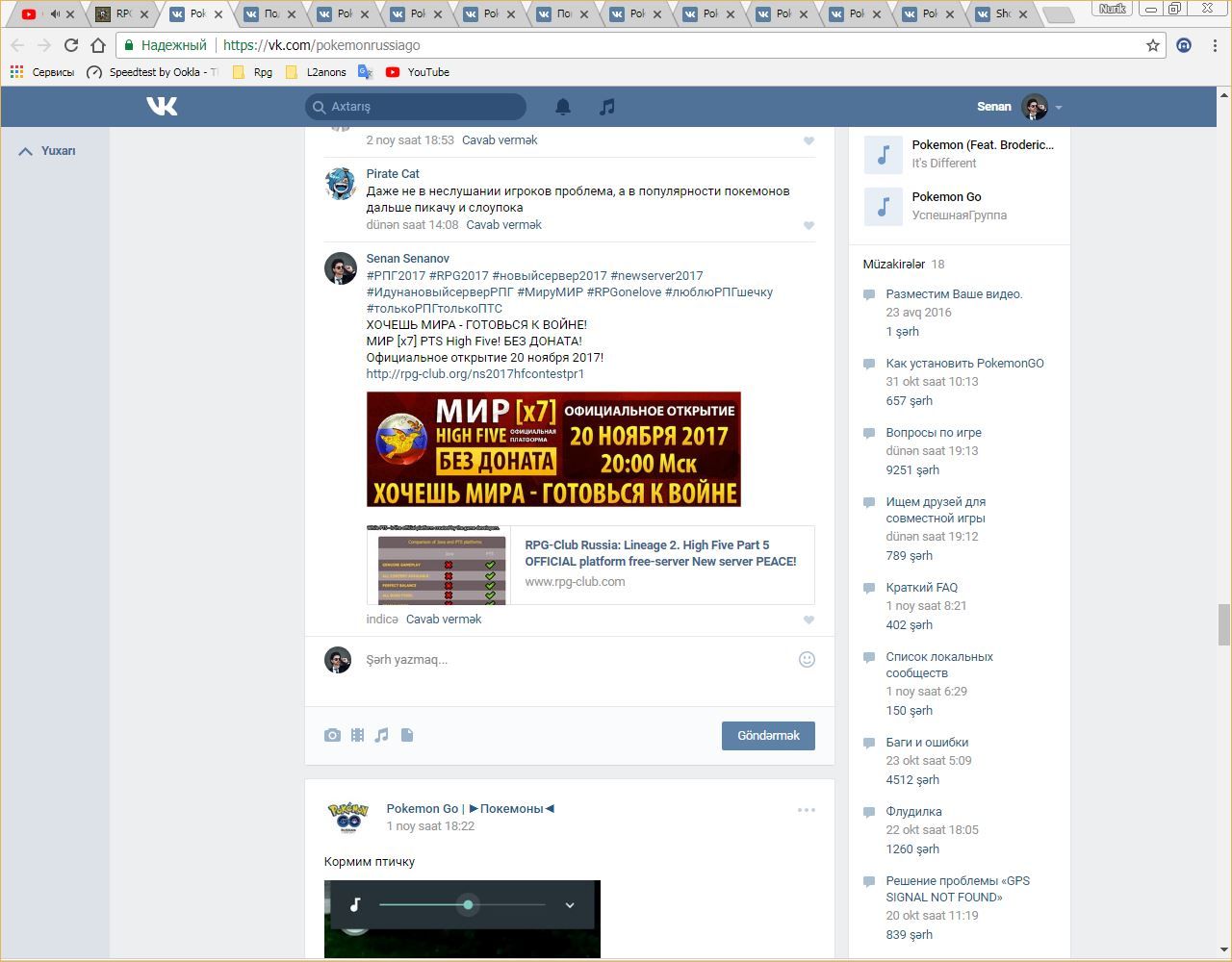Open Pirate Cat's profile name link
The height and width of the screenshot is (962, 1232).
pyautogui.click(x=393, y=174)
